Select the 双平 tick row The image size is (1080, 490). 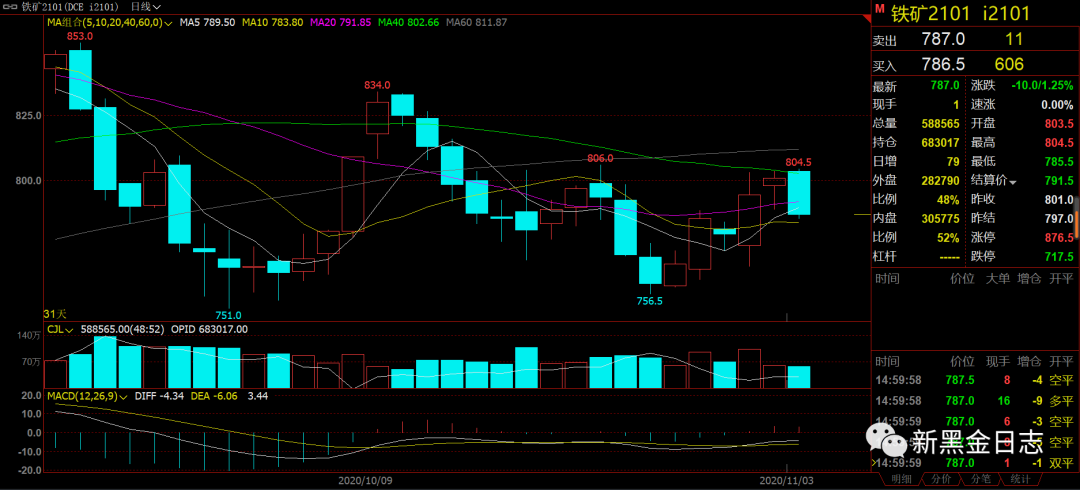[x=973, y=462]
